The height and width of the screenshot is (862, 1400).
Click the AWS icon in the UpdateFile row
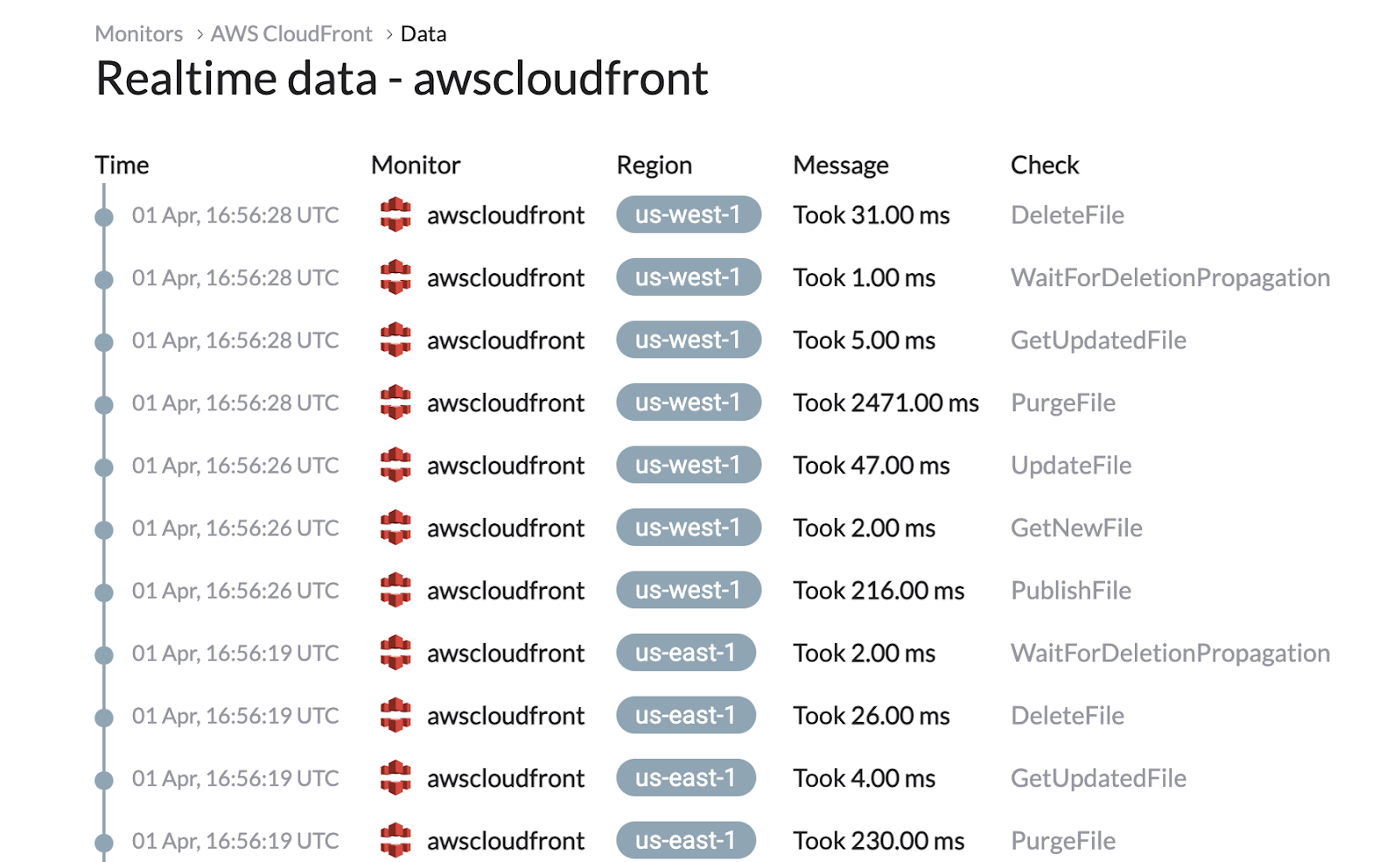click(395, 465)
